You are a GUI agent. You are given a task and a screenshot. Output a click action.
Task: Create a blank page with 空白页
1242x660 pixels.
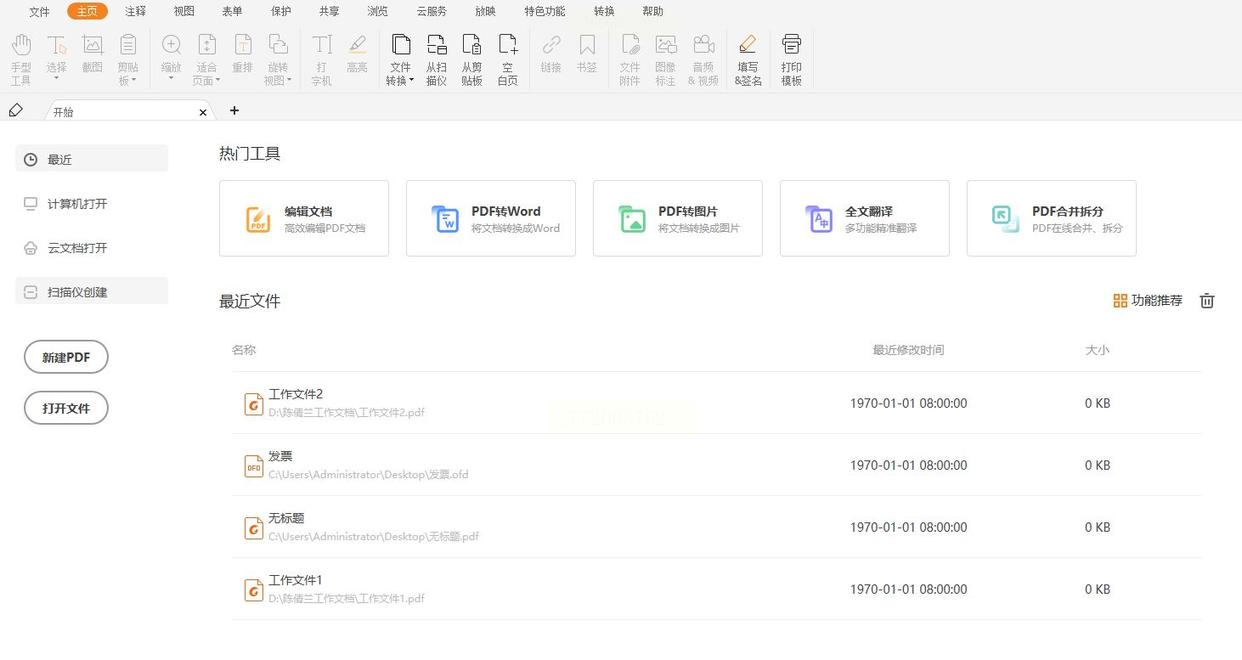[x=508, y=45]
